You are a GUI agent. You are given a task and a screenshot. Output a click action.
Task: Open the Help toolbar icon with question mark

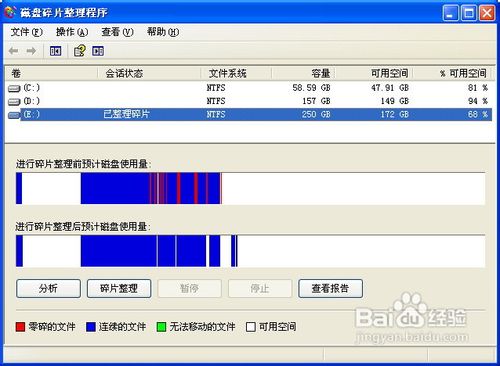pyautogui.click(x=79, y=51)
